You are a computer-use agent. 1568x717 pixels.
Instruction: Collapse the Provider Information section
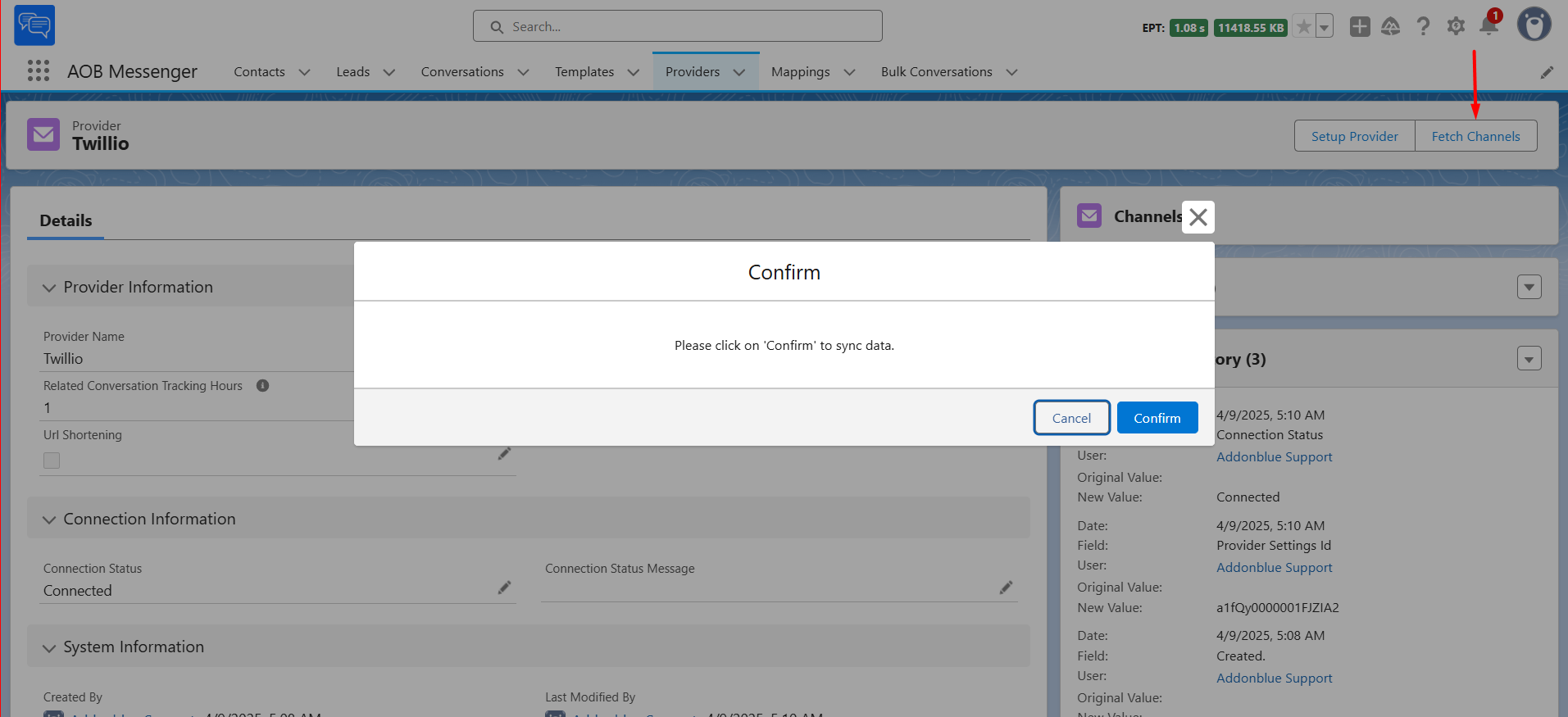click(49, 288)
